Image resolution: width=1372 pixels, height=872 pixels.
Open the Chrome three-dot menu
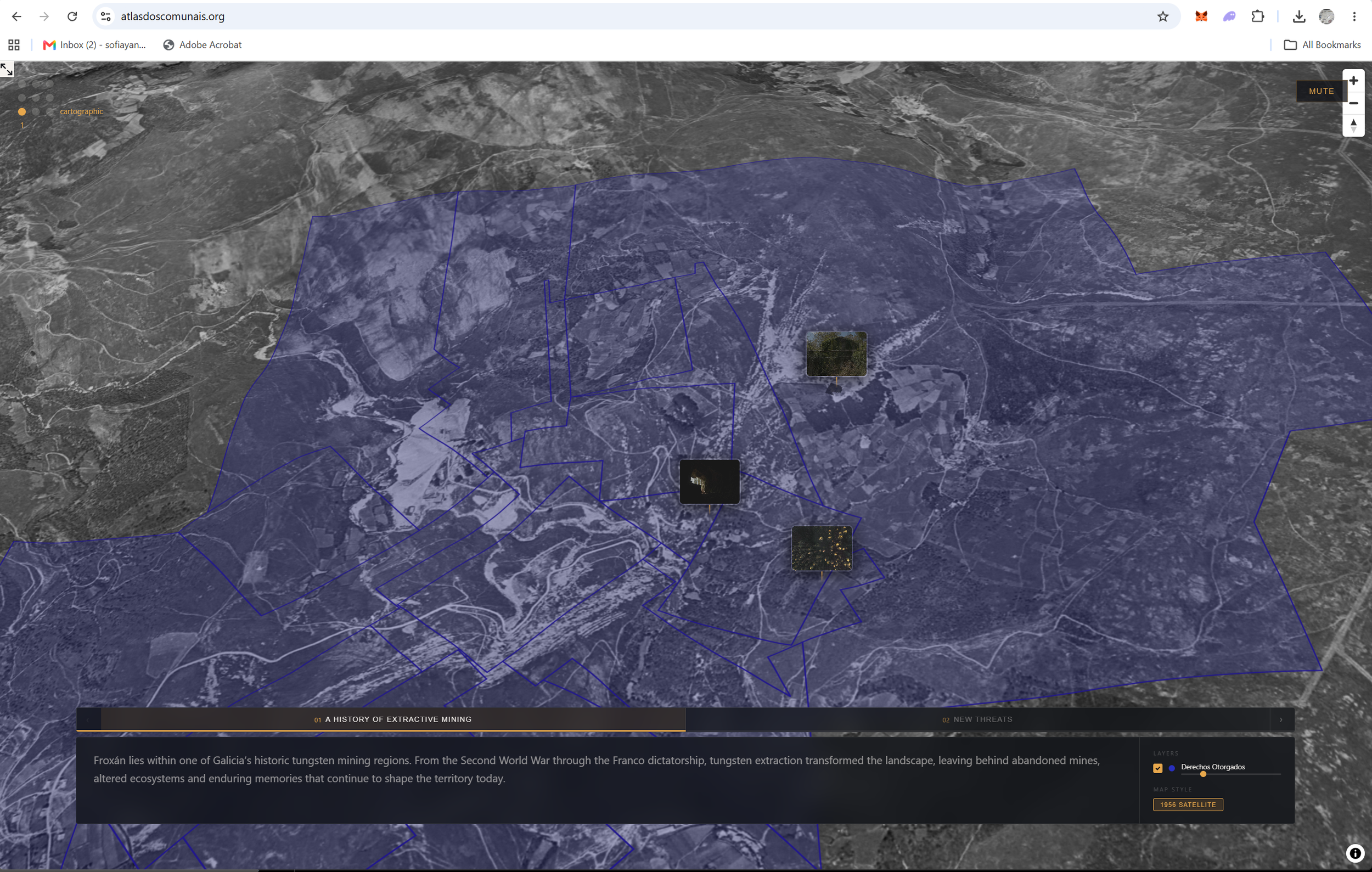(1354, 16)
